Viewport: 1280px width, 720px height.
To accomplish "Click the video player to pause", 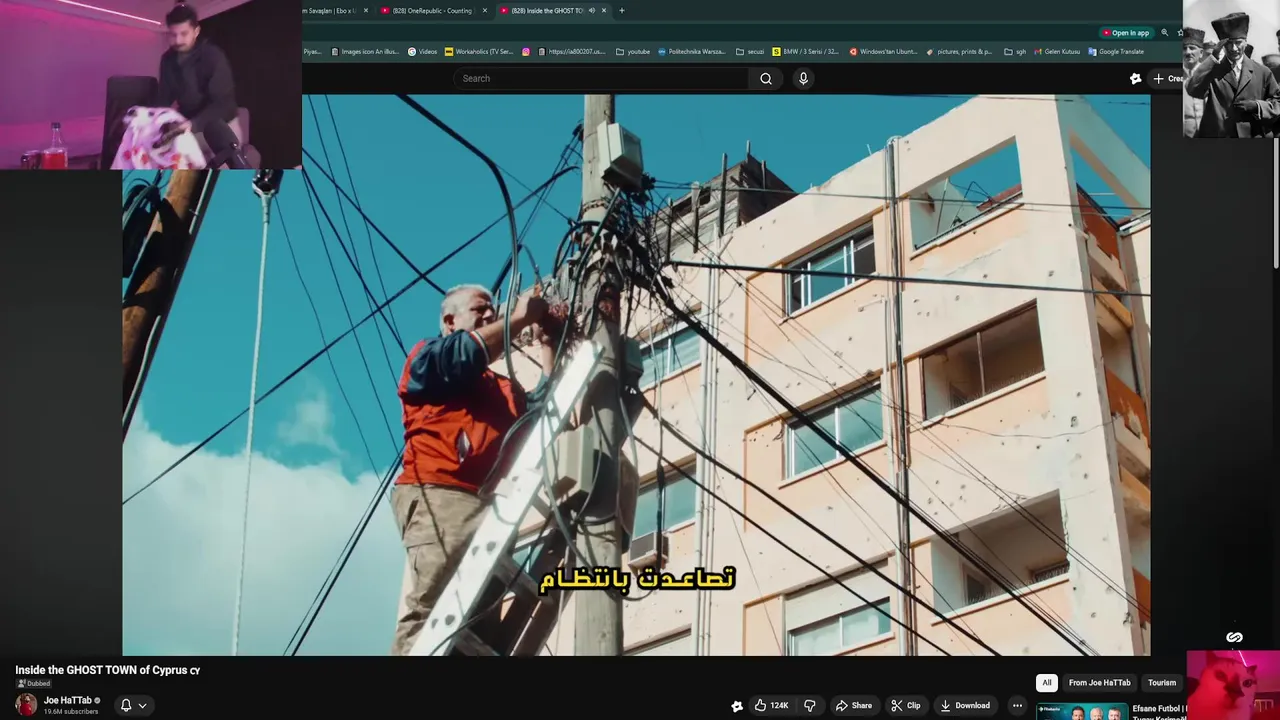I will tap(636, 375).
